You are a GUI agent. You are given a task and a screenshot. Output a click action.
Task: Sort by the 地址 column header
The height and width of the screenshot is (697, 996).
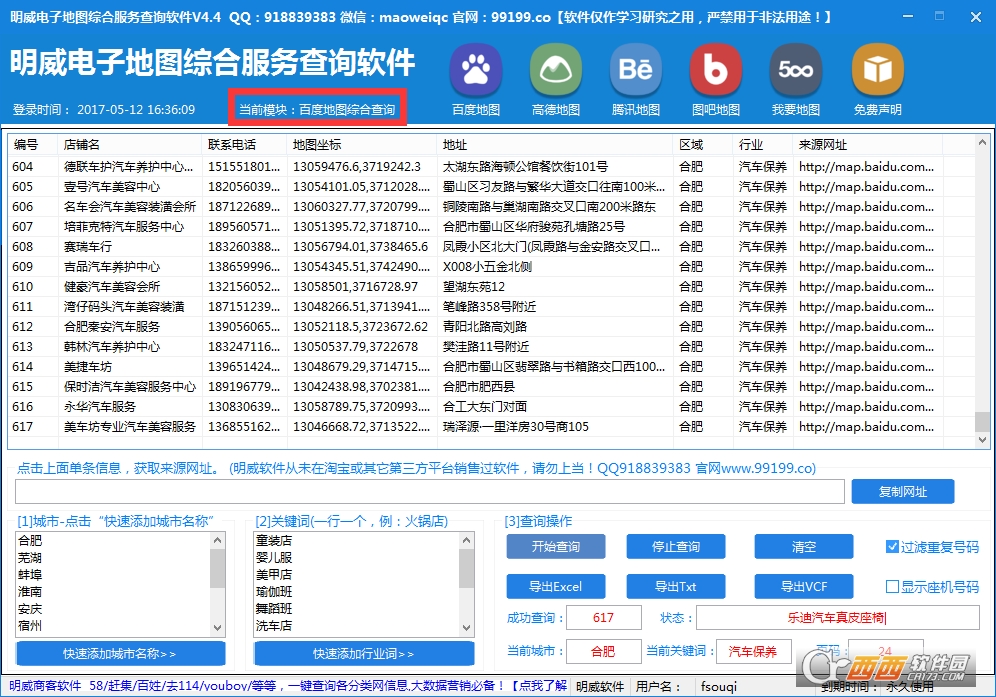click(x=555, y=145)
